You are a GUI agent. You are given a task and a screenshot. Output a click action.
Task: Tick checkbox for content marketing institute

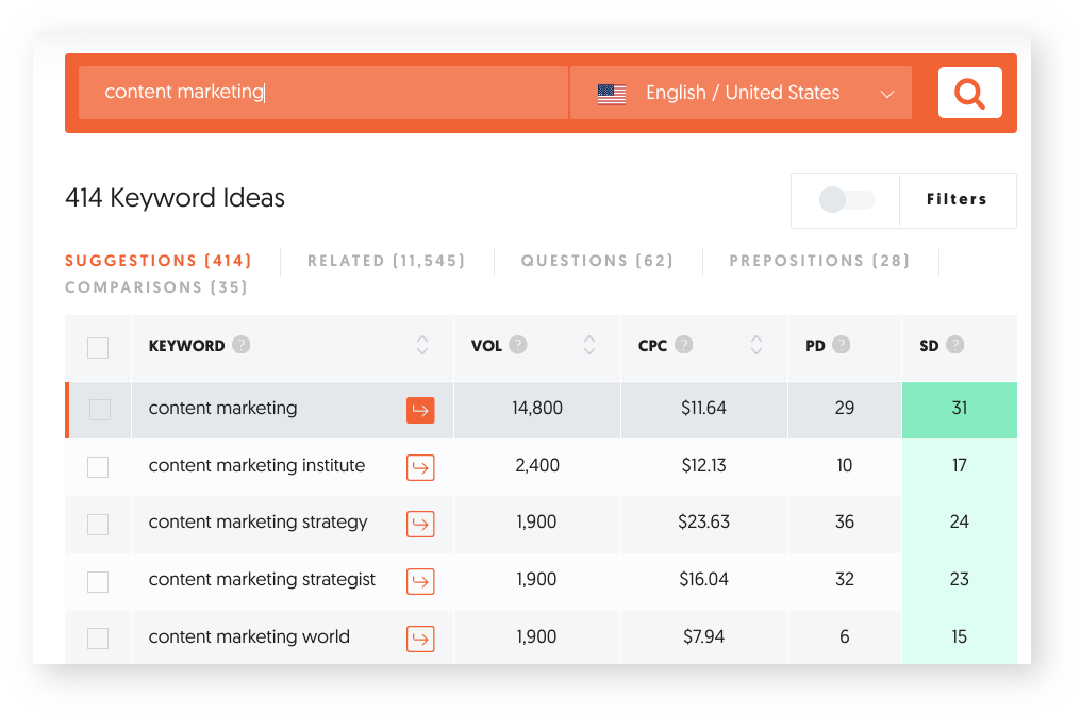click(98, 467)
